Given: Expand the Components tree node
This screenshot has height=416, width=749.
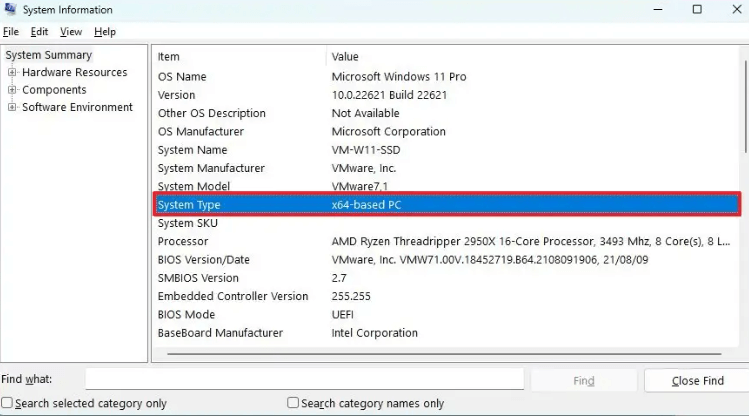Looking at the screenshot, I should coord(12,90).
